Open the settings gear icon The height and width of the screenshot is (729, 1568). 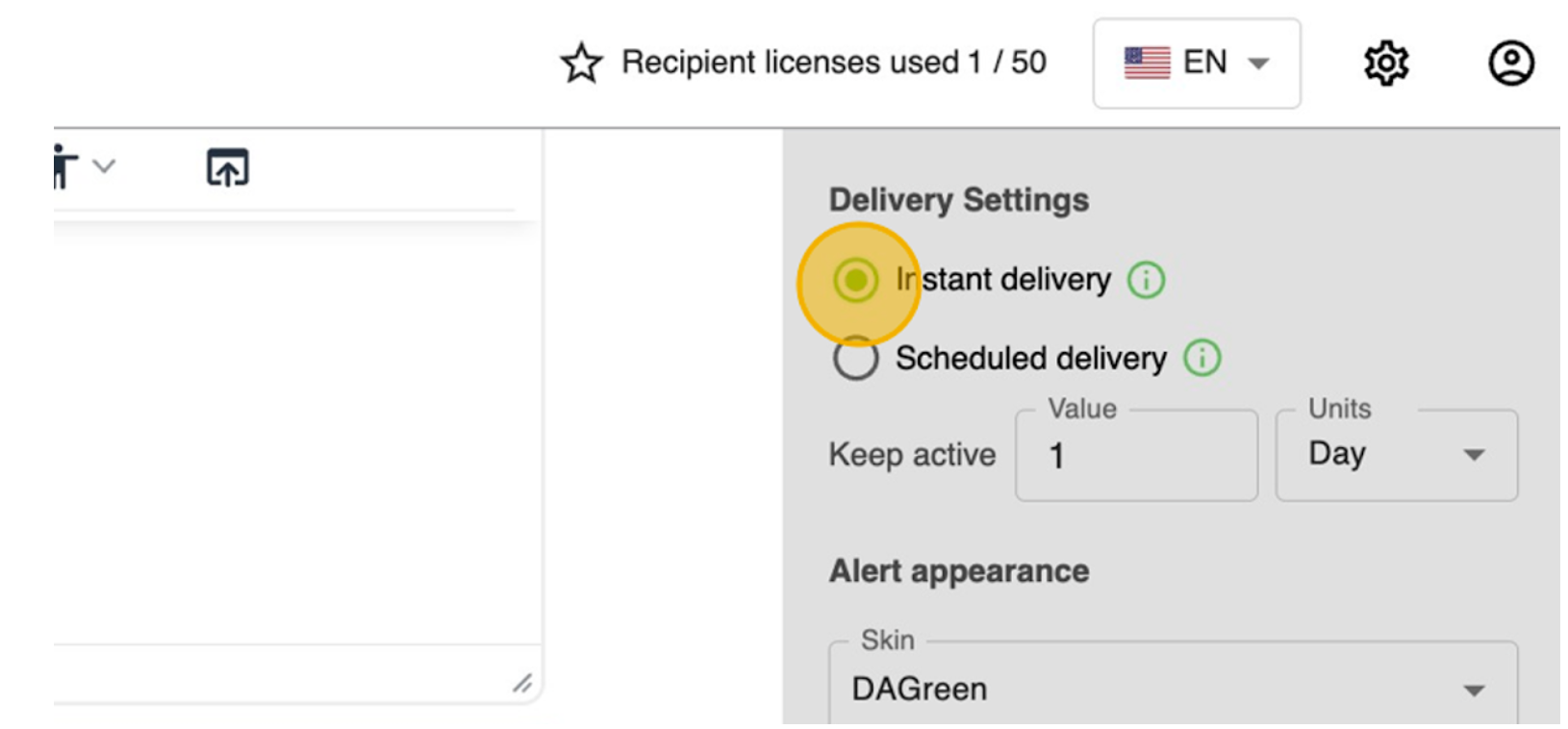pyautogui.click(x=1386, y=63)
